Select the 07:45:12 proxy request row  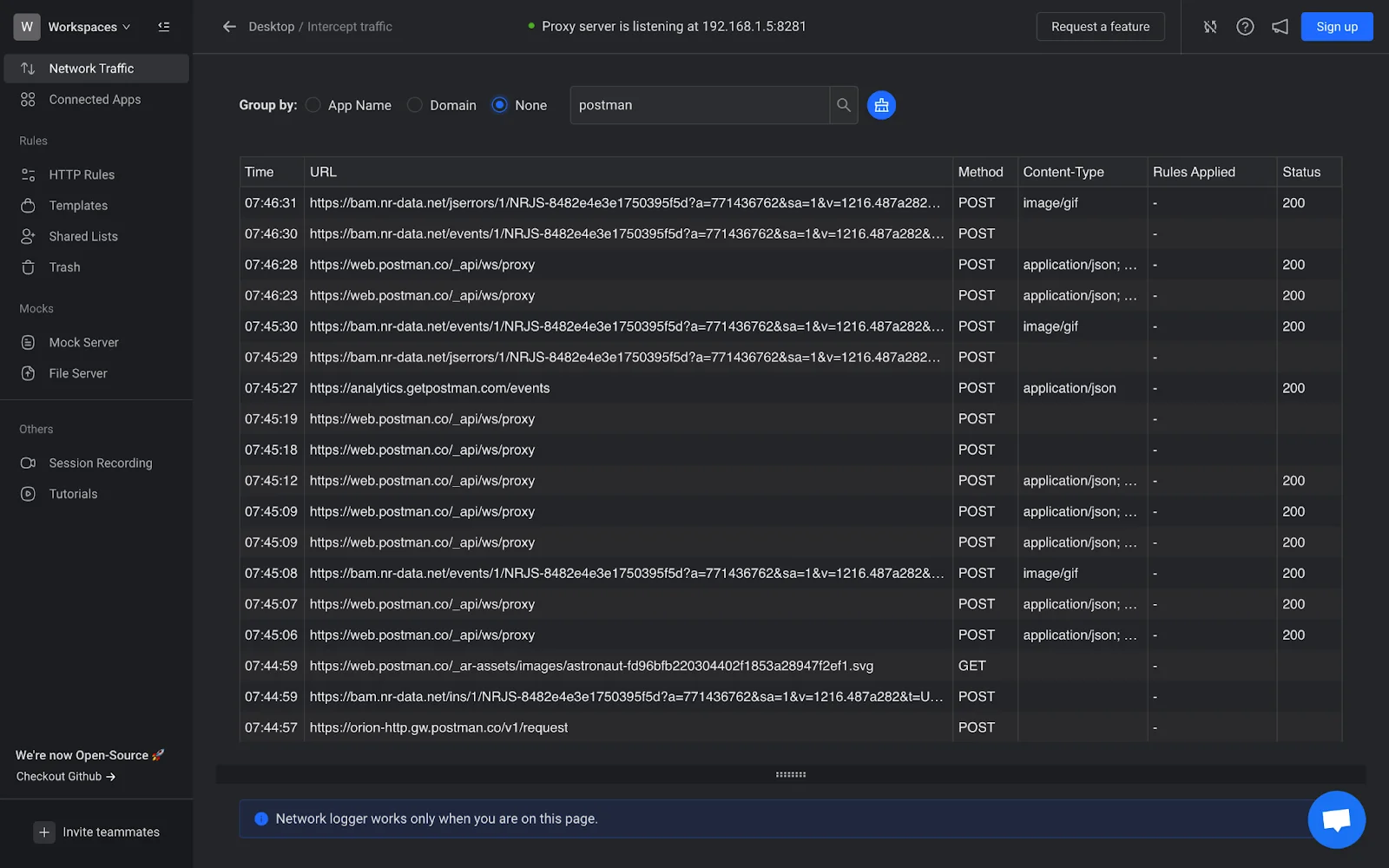click(791, 481)
